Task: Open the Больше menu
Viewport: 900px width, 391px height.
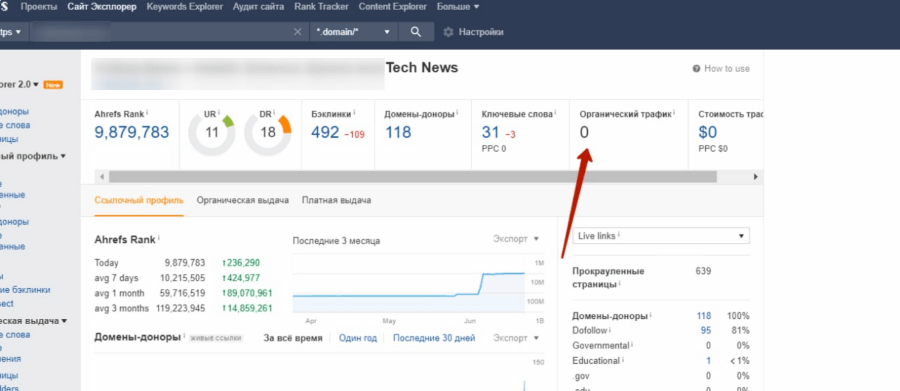Action: click(x=458, y=7)
